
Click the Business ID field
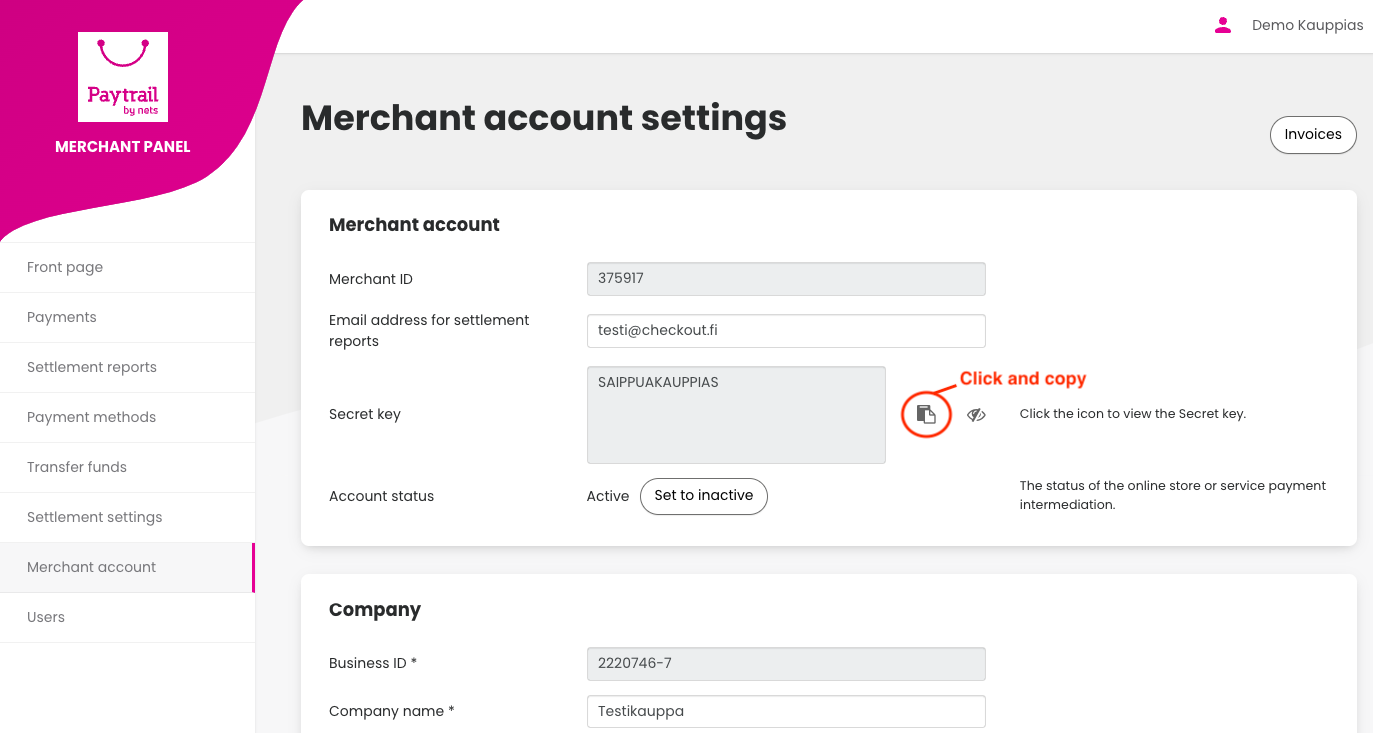(786, 664)
